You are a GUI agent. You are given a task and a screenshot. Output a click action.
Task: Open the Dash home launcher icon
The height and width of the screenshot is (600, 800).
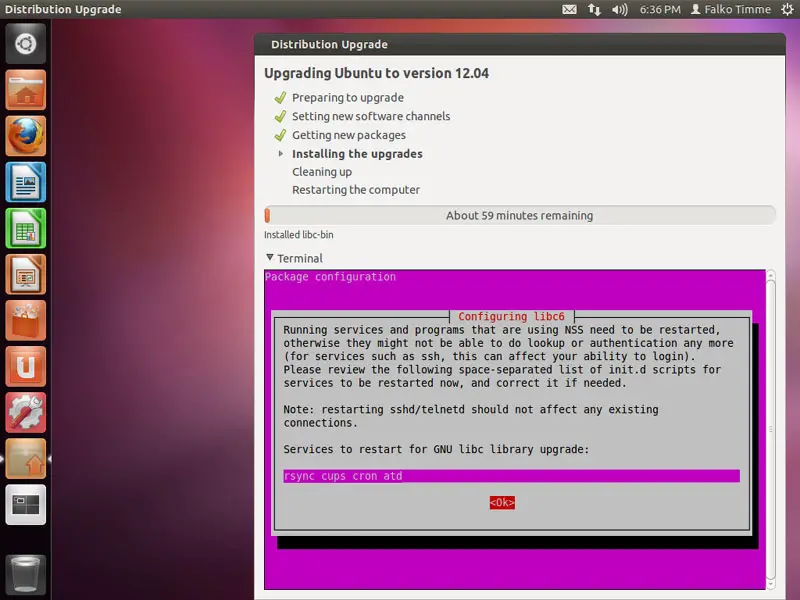point(26,44)
